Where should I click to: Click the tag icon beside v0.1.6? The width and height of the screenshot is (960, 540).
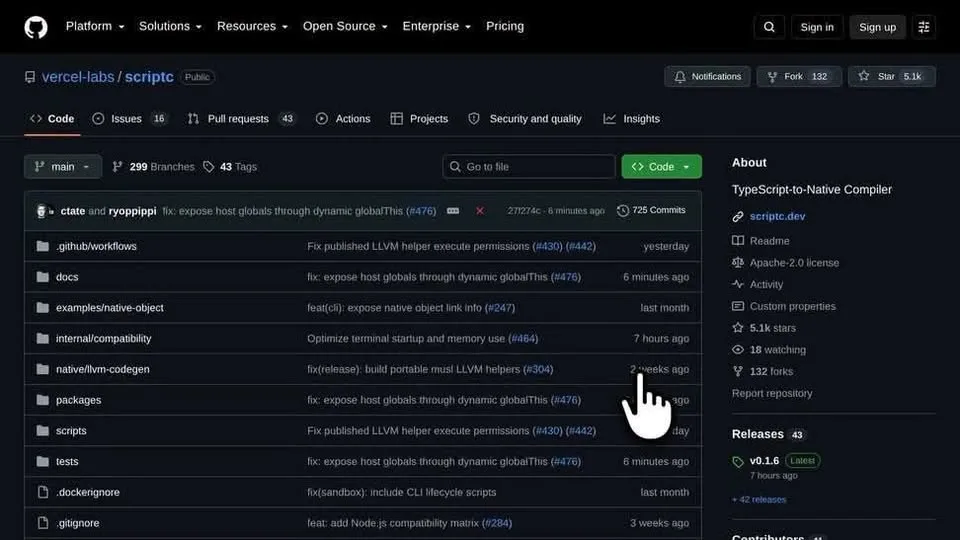[x=738, y=462]
